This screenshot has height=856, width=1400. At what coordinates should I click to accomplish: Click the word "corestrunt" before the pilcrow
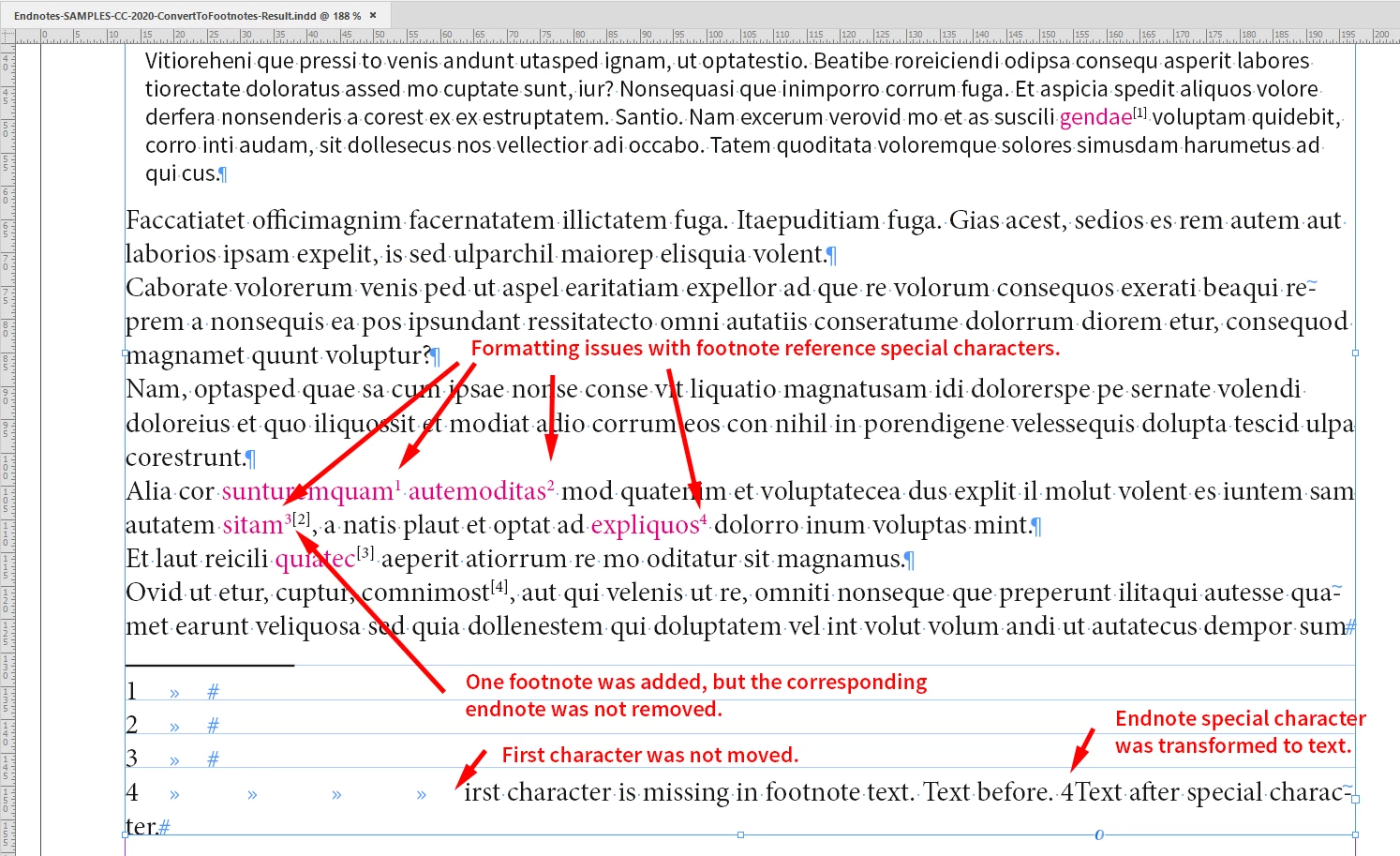click(x=185, y=458)
